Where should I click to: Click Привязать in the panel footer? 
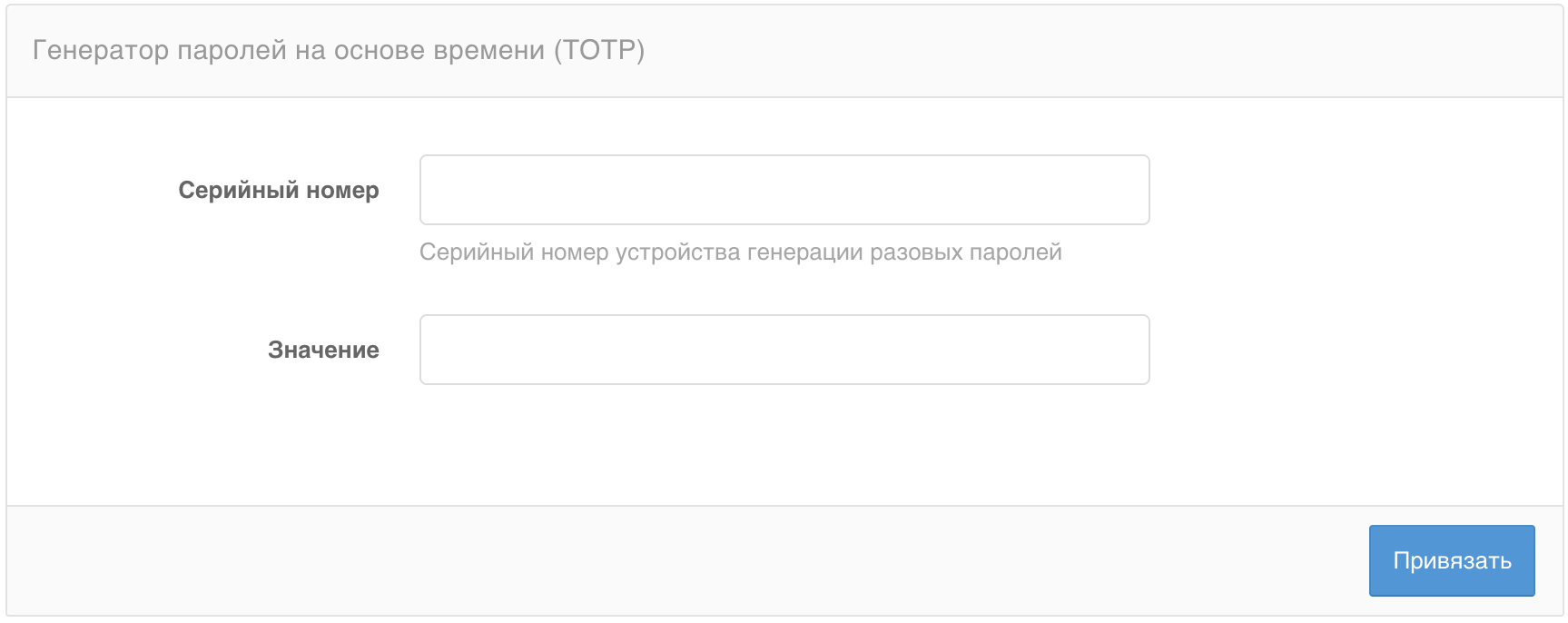[x=1451, y=560]
